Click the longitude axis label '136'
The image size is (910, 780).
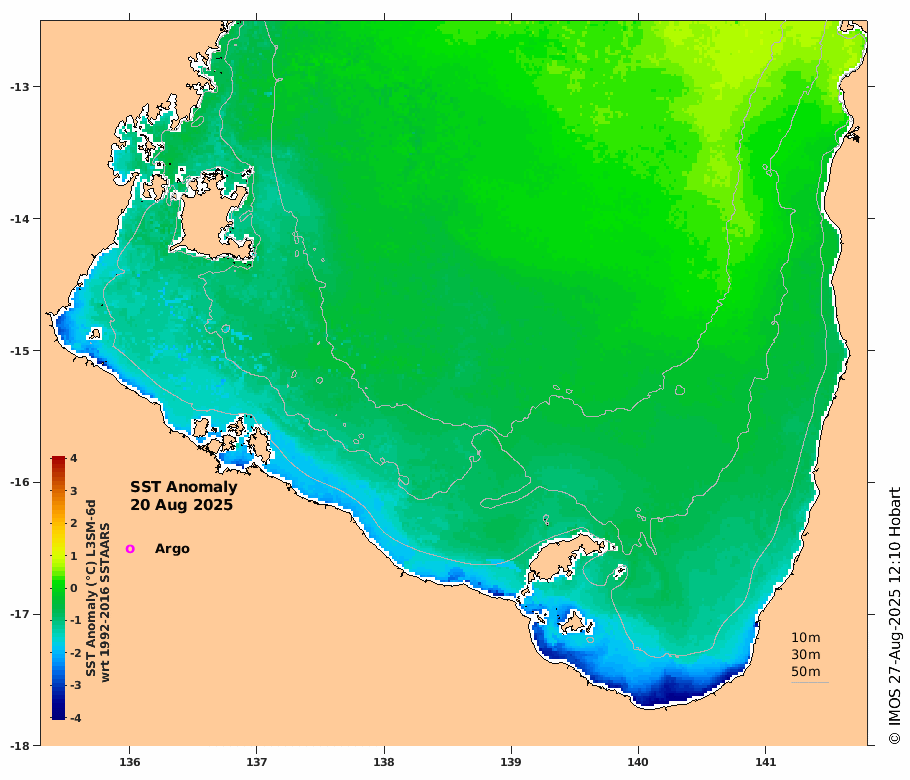tap(129, 762)
